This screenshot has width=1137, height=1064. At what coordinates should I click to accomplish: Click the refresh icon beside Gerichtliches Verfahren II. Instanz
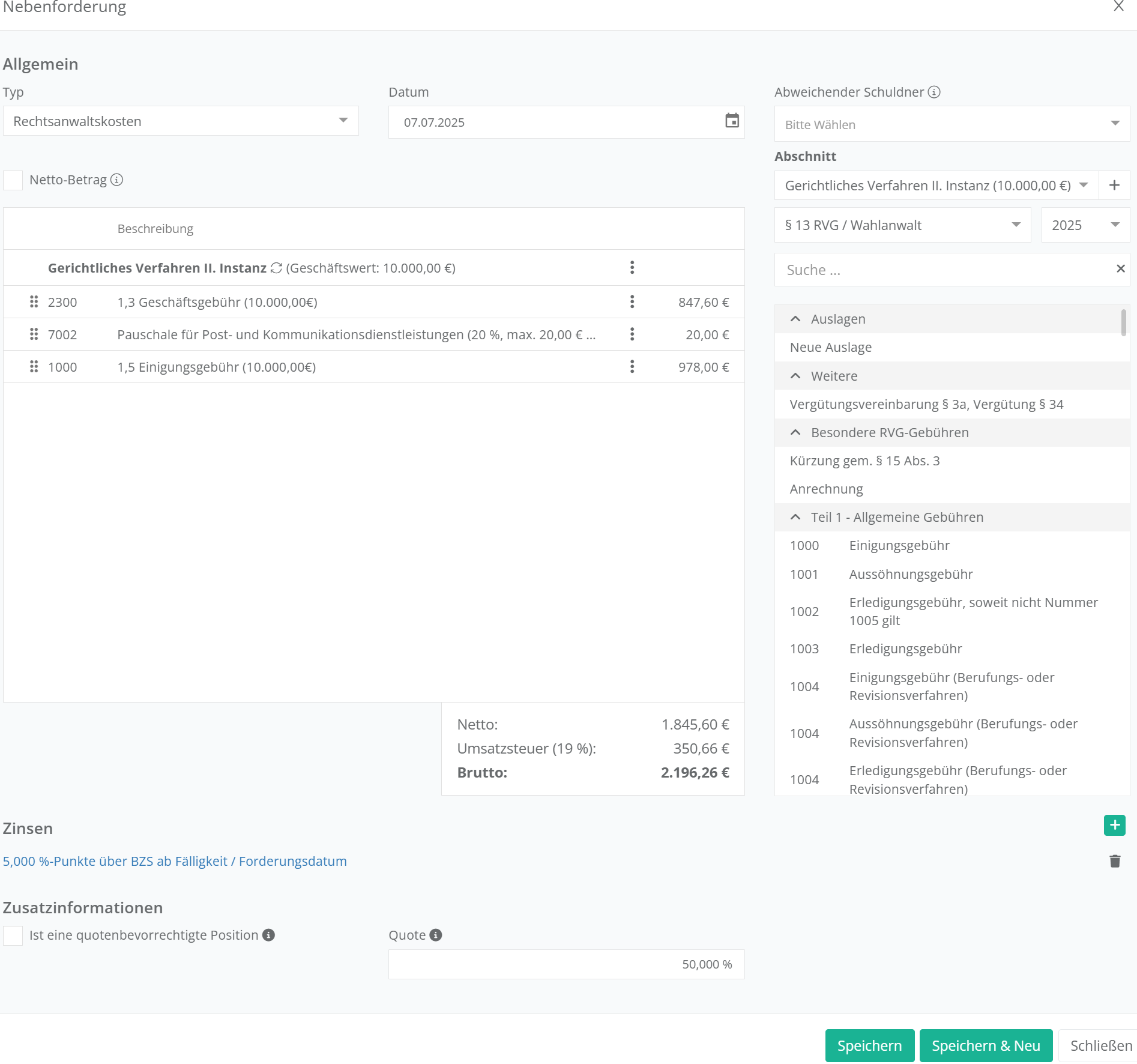coord(276,268)
